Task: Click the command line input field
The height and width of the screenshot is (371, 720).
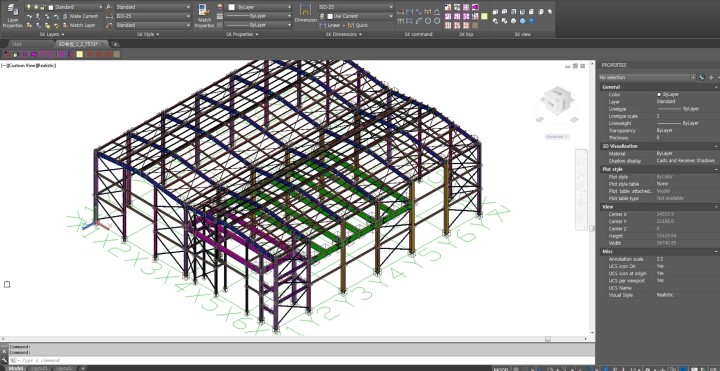Action: (x=303, y=360)
